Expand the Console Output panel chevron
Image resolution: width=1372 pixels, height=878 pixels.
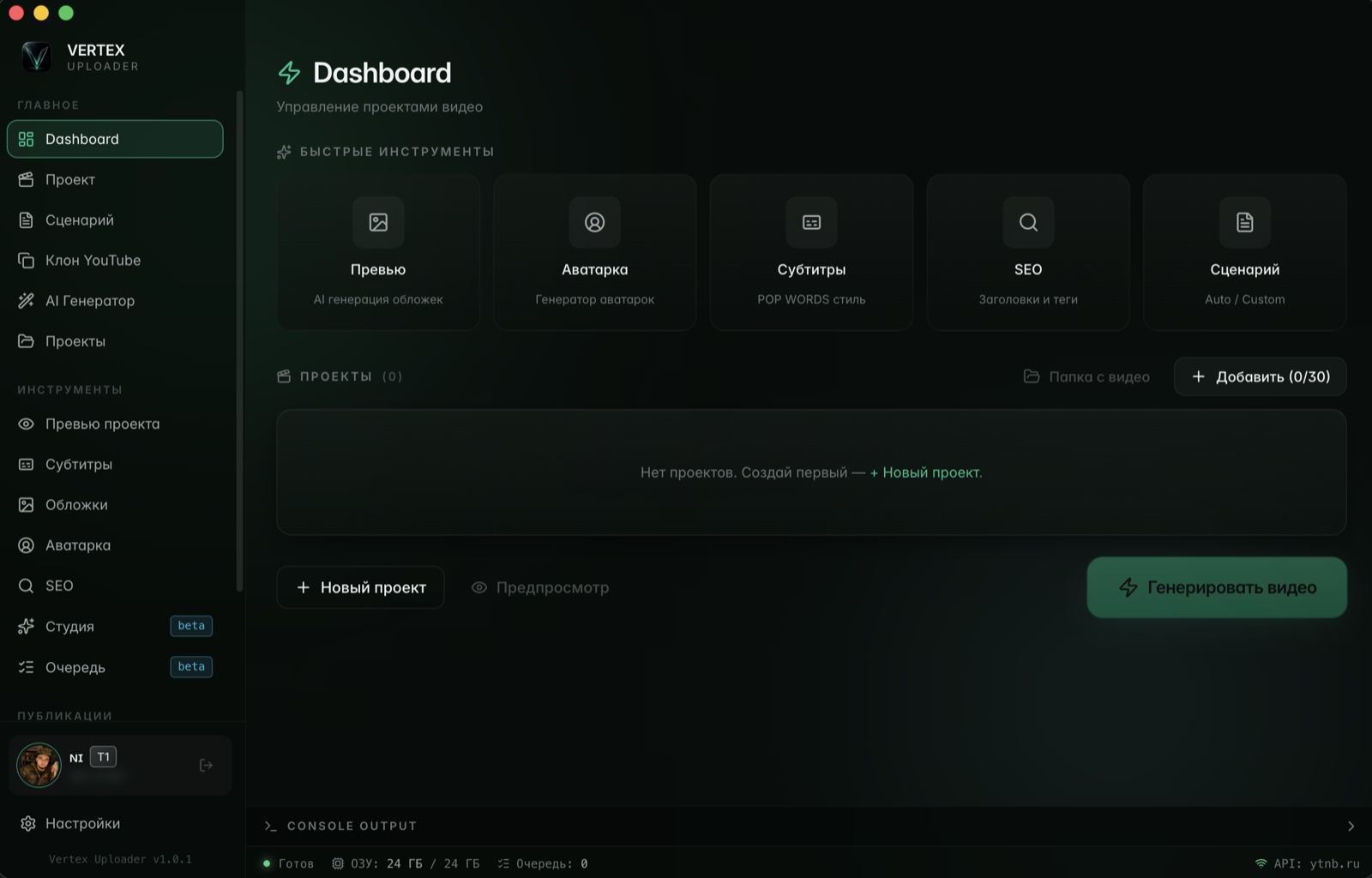click(x=1351, y=827)
